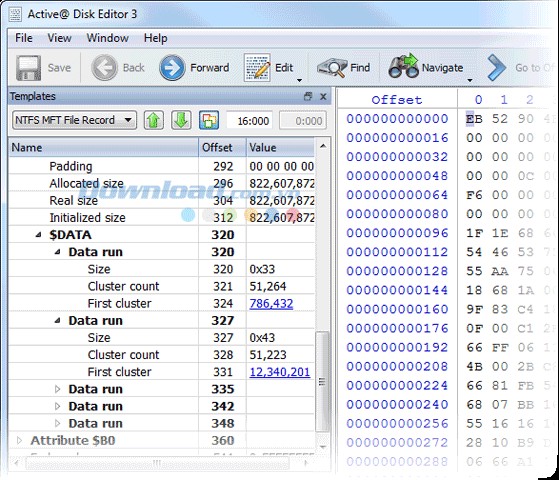
Task: Click the Save floppy disk icon
Action: [x=28, y=68]
